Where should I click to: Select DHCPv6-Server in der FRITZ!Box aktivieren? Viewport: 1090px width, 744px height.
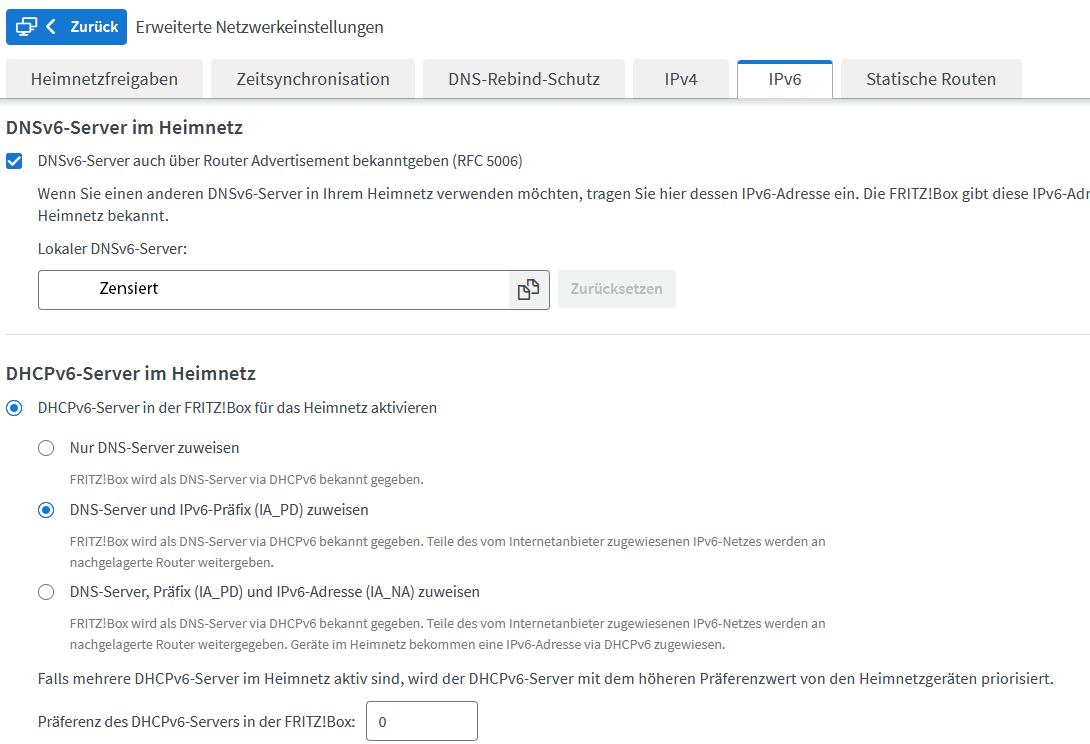click(x=14, y=408)
